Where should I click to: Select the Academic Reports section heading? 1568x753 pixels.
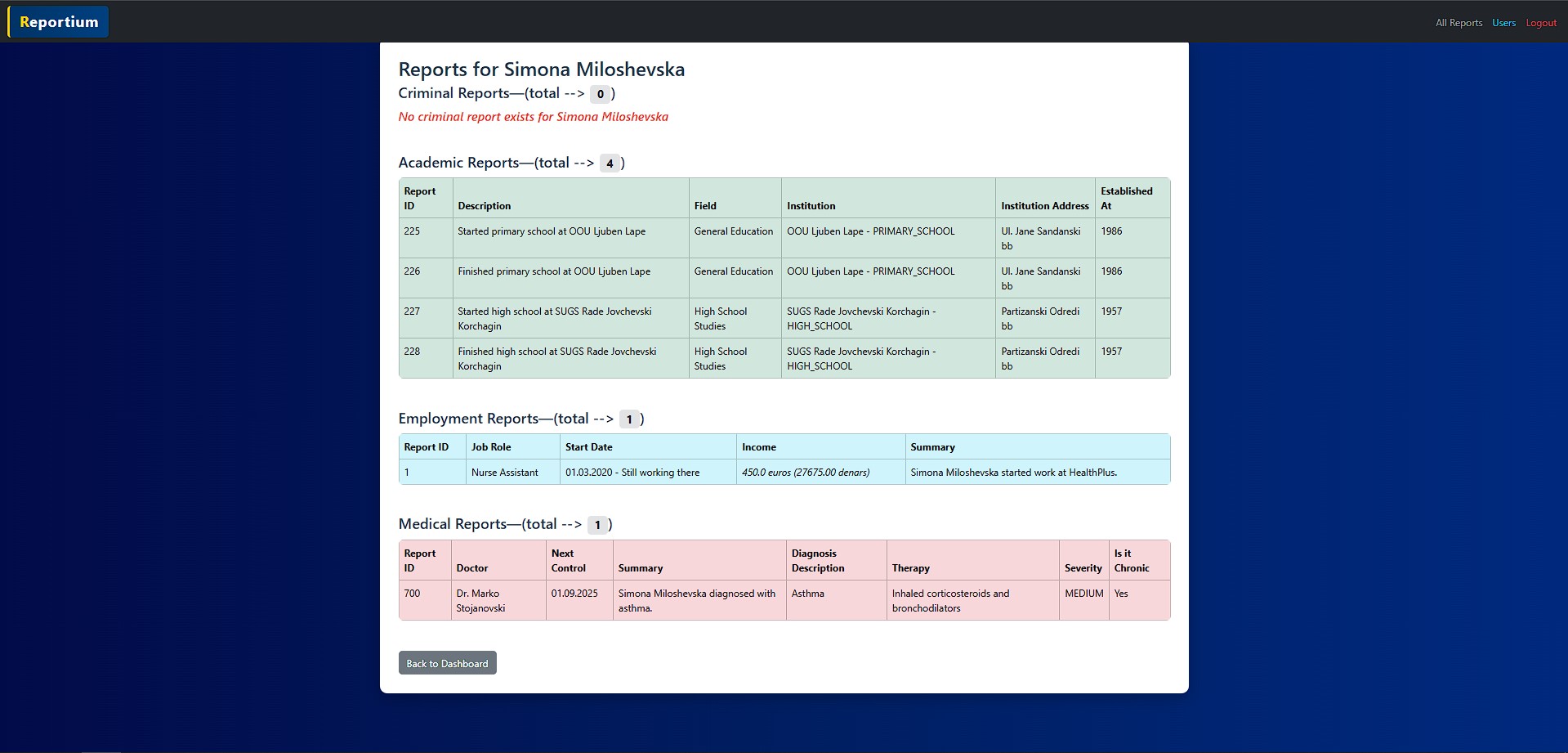[x=511, y=163]
